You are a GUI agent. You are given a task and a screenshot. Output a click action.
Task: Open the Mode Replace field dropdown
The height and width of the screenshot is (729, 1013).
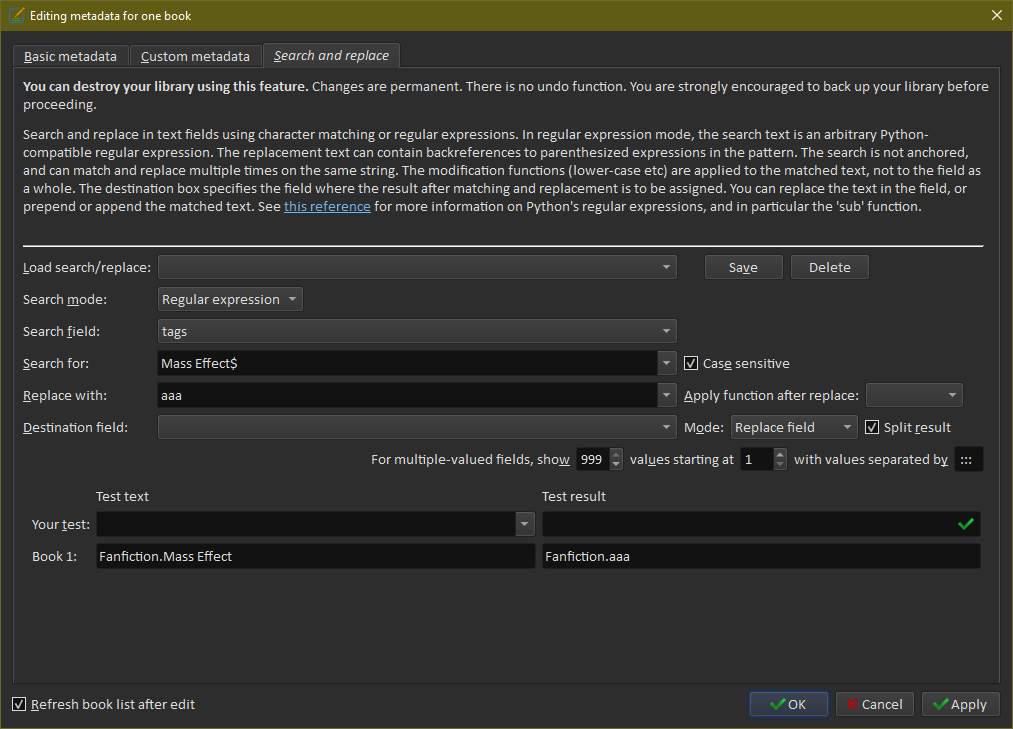coord(793,427)
